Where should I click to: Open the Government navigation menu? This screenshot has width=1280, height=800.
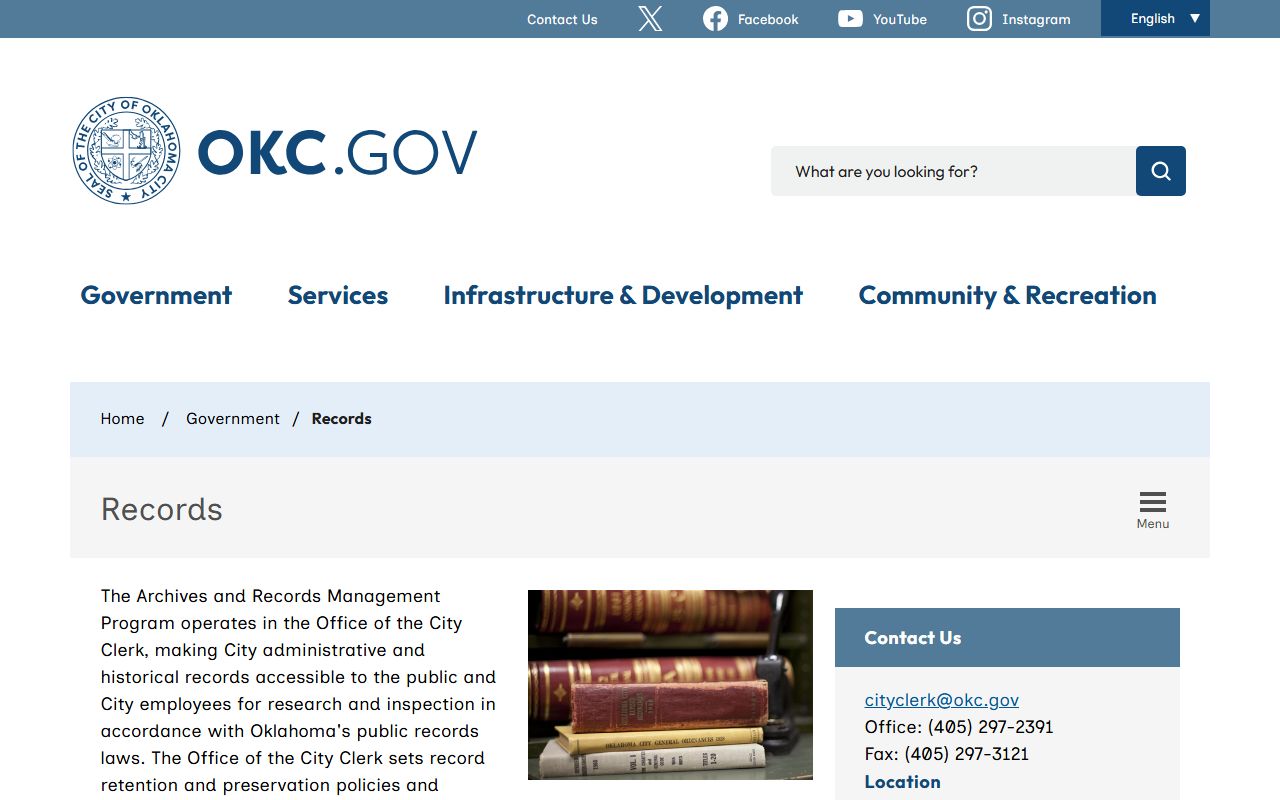click(x=156, y=295)
